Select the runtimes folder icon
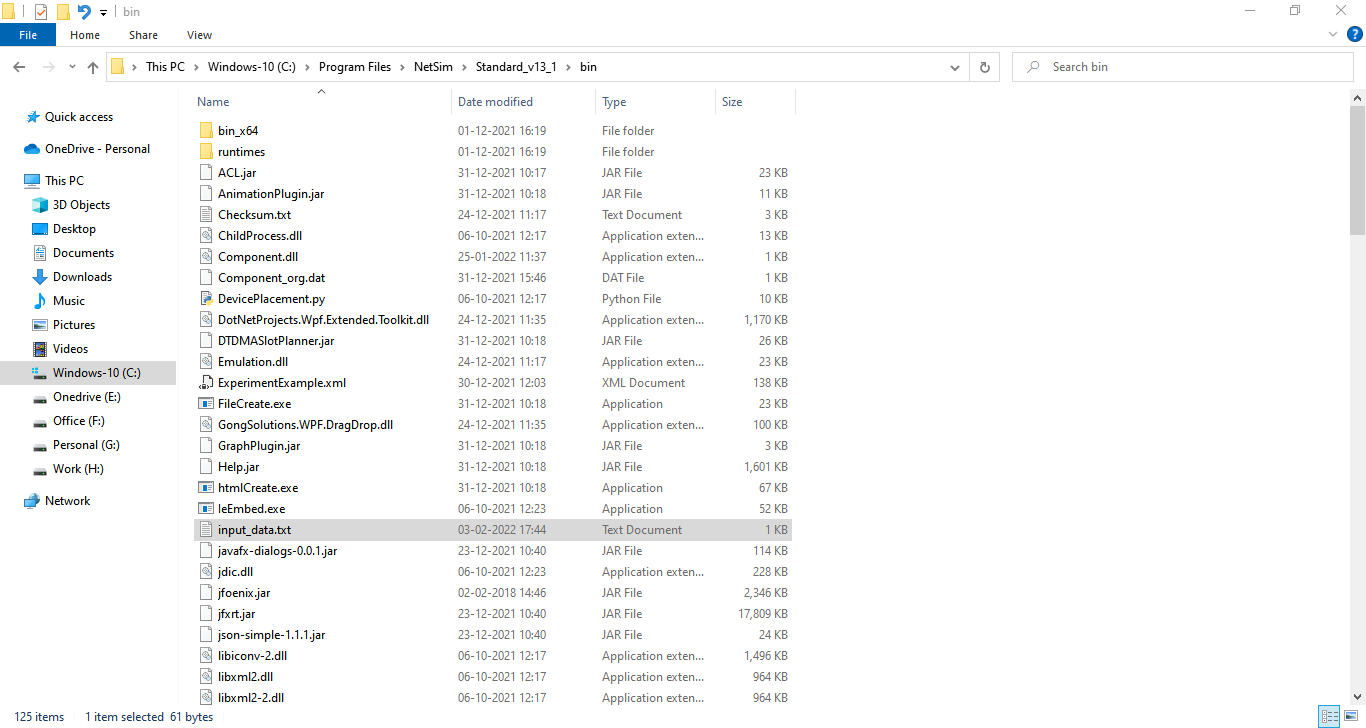Screen dimensions: 1366x728 pyautogui.click(x=206, y=152)
